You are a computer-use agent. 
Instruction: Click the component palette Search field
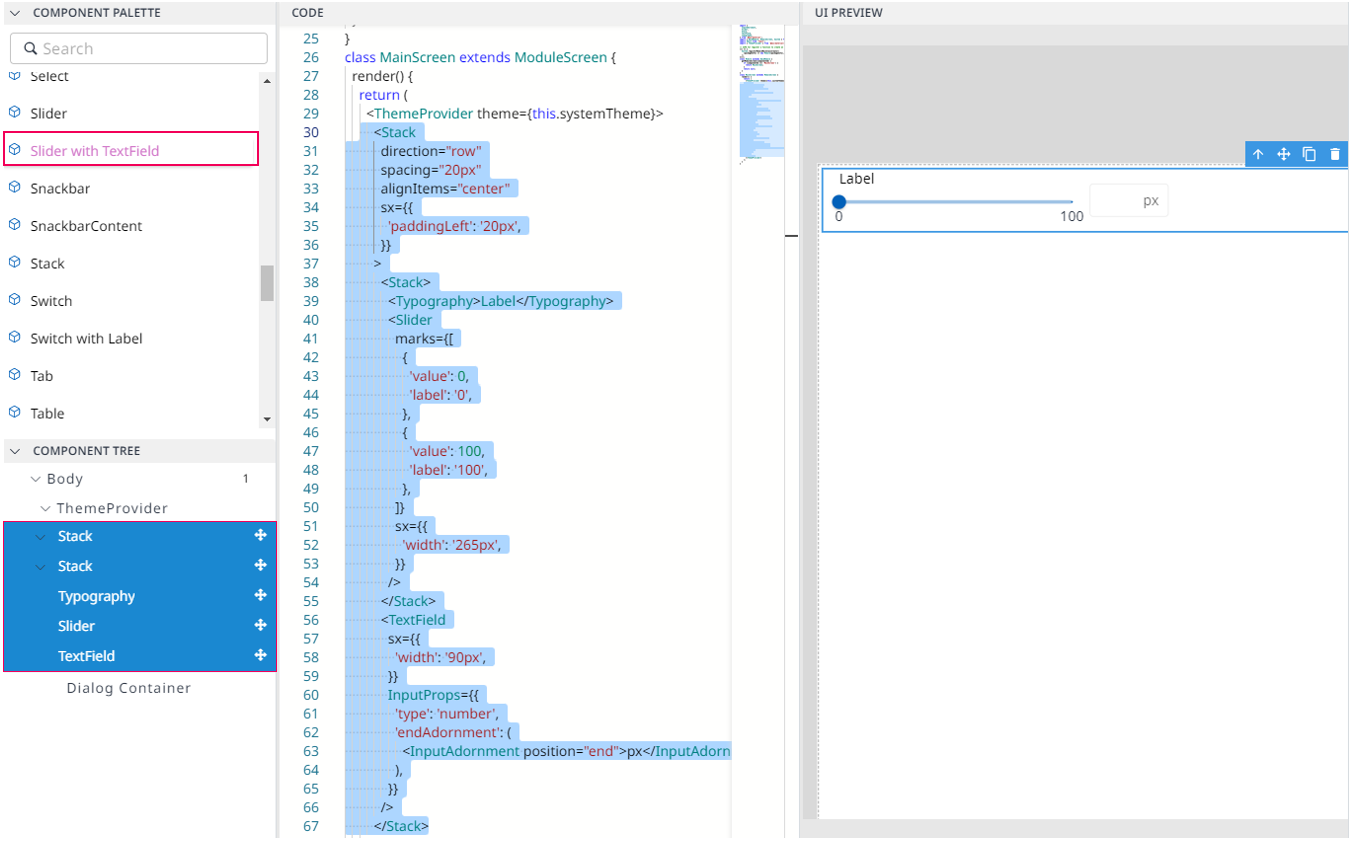(139, 48)
